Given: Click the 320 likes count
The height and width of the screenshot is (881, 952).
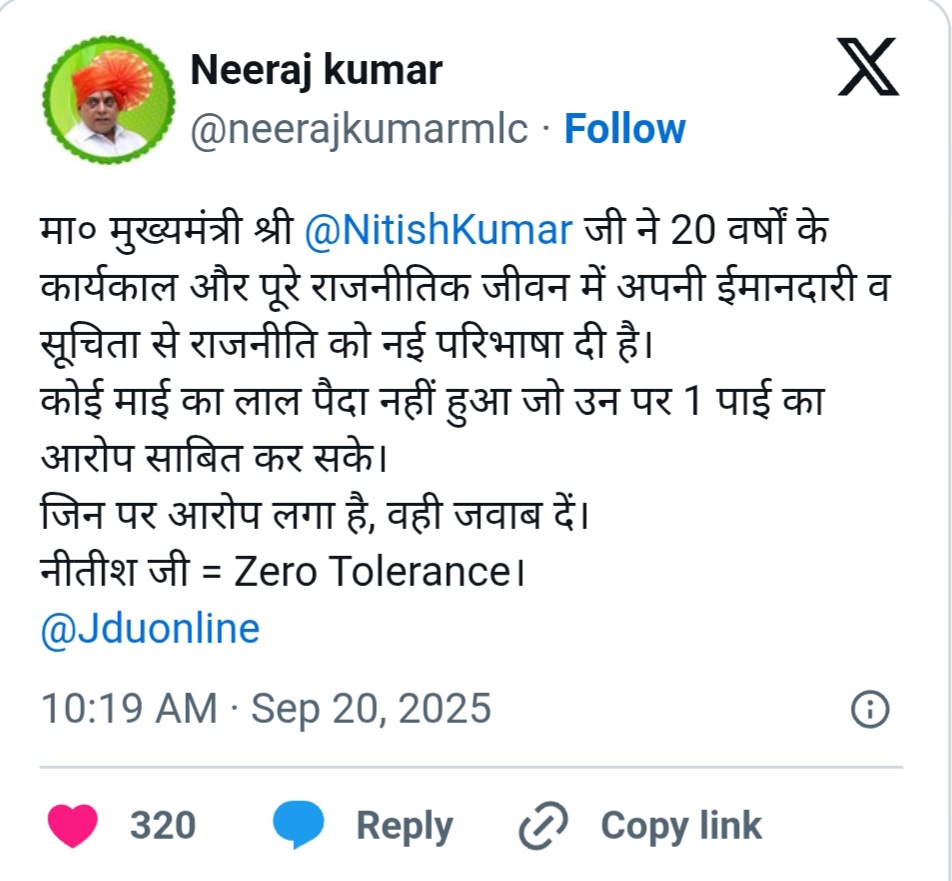Looking at the screenshot, I should coord(163,827).
